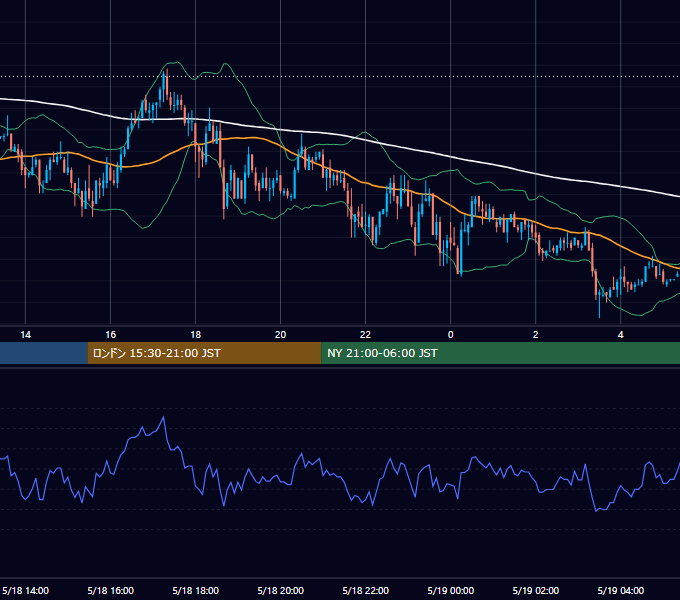The width and height of the screenshot is (680, 600).
Task: Click the "5/18 18:00" date label
Action: [196, 590]
